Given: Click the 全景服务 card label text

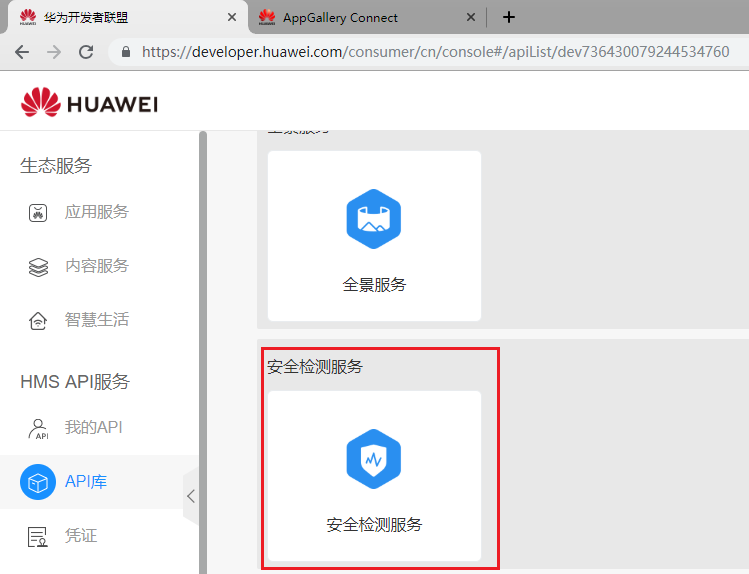Looking at the screenshot, I should click(374, 285).
